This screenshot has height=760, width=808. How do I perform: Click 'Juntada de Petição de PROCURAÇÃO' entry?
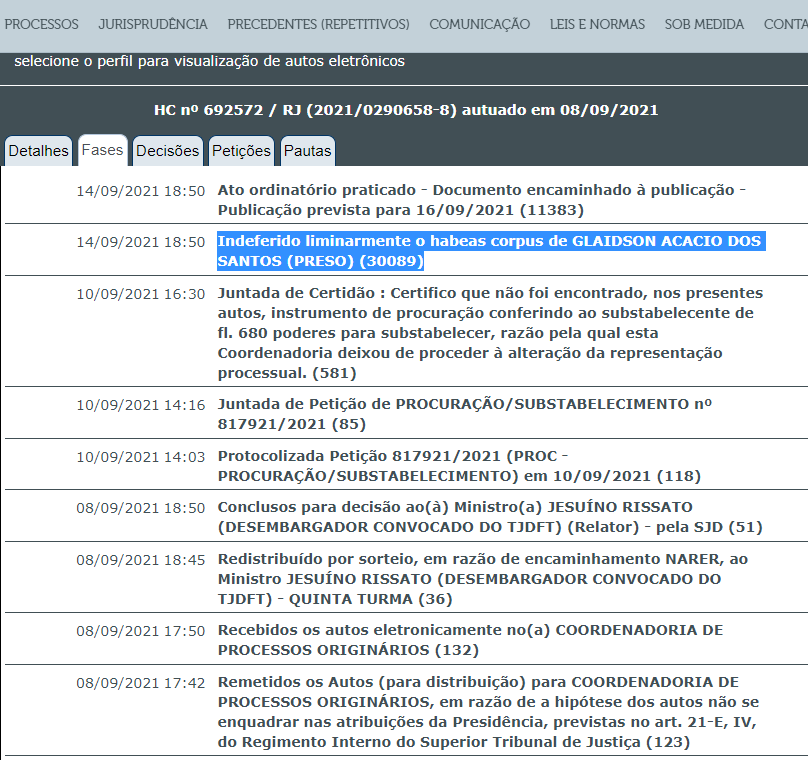[464, 414]
